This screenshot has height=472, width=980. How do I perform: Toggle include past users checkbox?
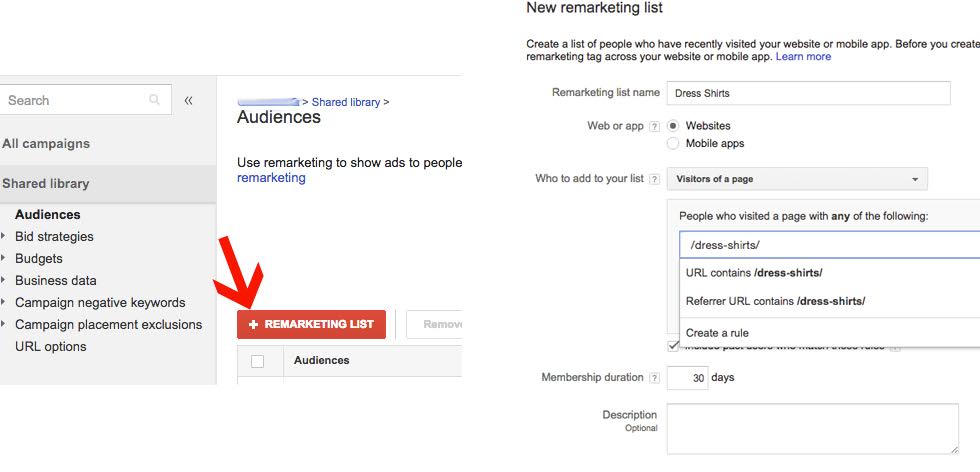(x=673, y=345)
